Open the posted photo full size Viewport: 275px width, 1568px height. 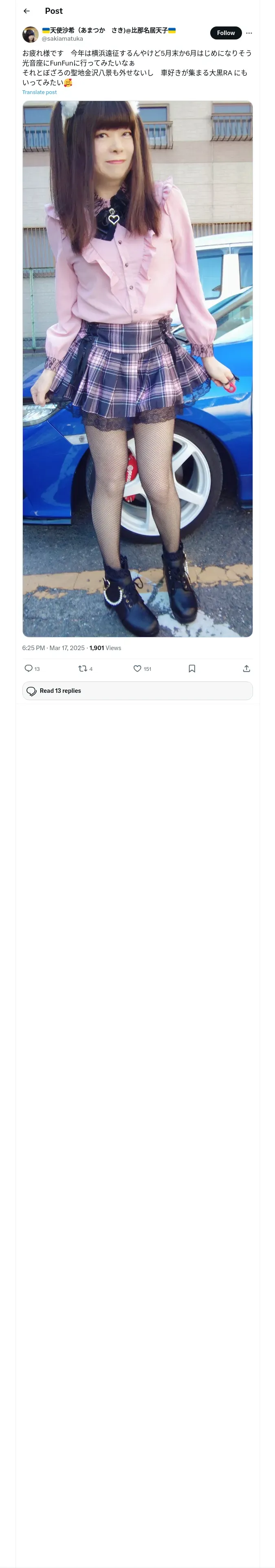137,369
